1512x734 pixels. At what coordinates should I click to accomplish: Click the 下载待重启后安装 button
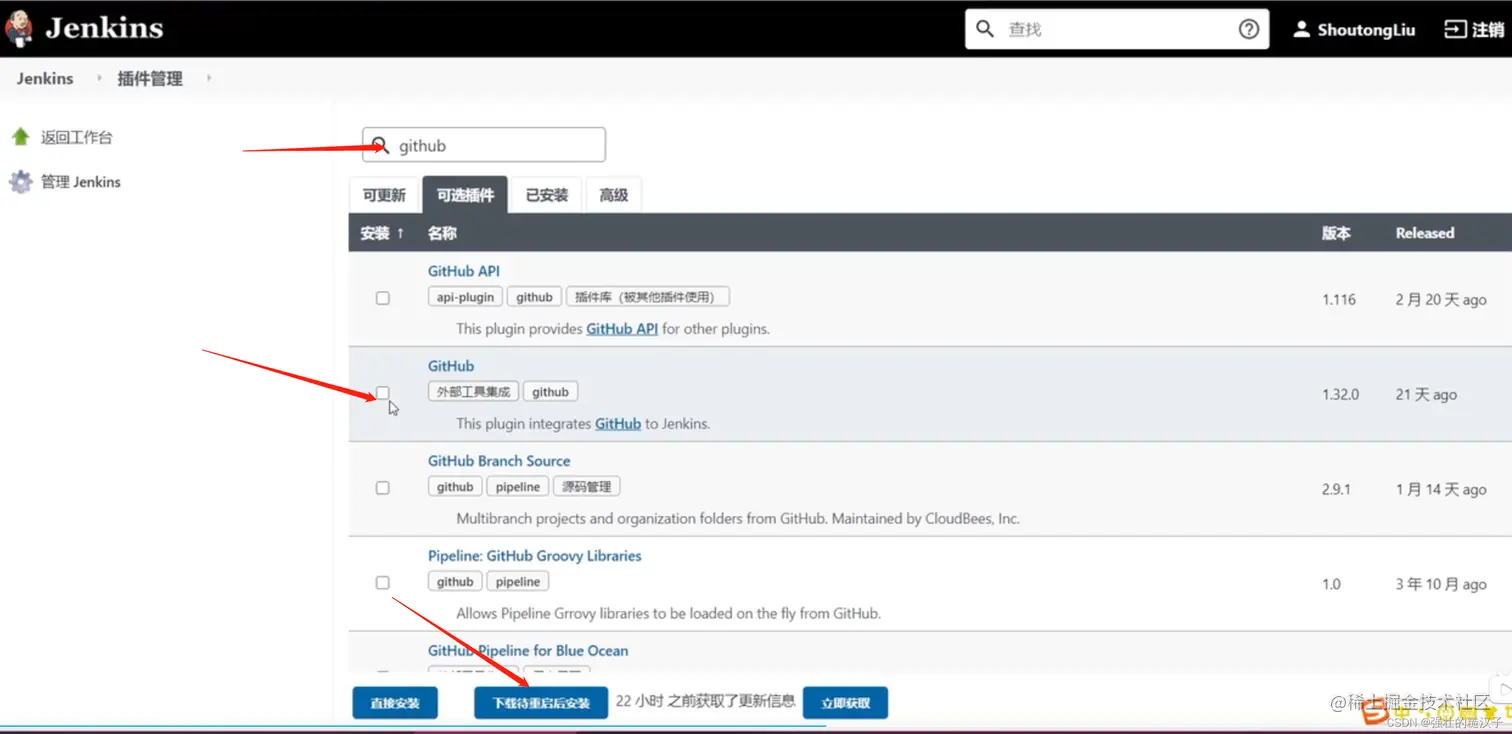(x=541, y=703)
